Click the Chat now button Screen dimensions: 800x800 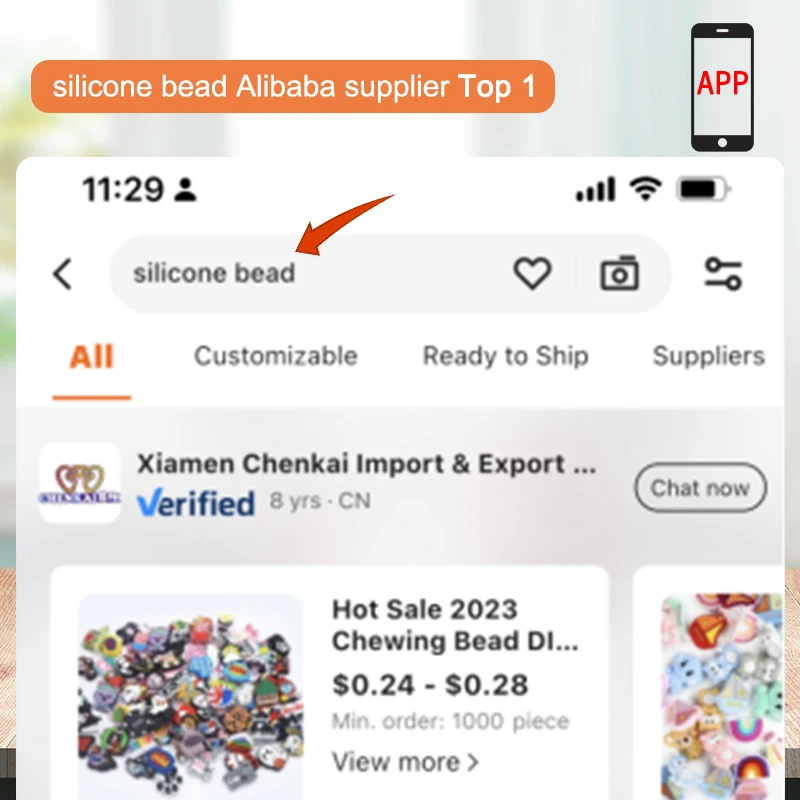click(701, 487)
